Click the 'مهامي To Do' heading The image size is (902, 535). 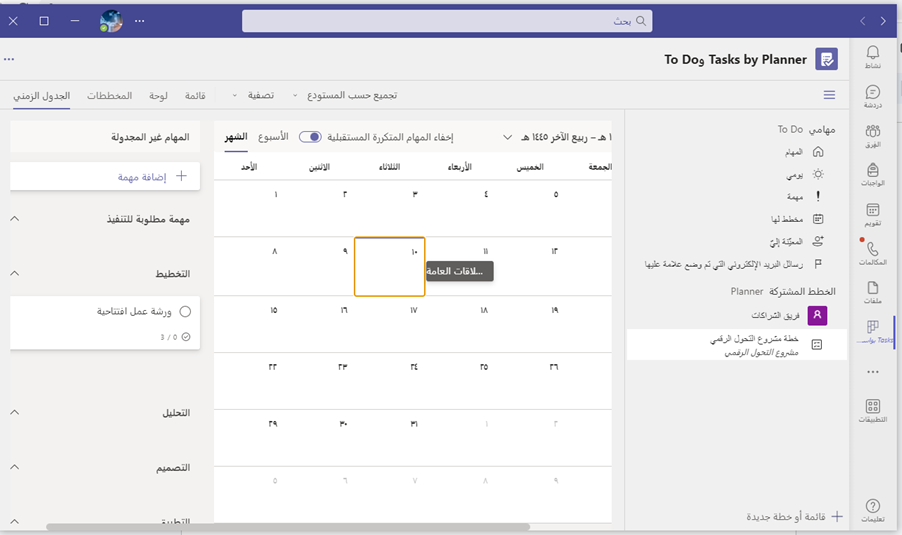[x=807, y=130]
